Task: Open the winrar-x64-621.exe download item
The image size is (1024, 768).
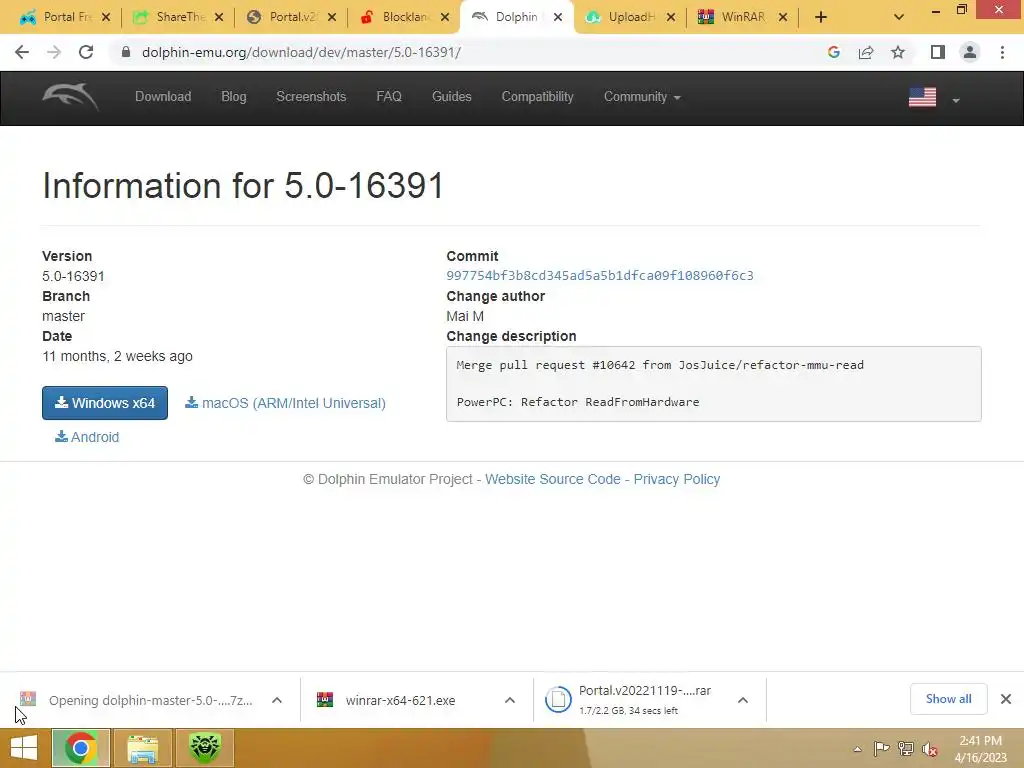Action: click(400, 700)
